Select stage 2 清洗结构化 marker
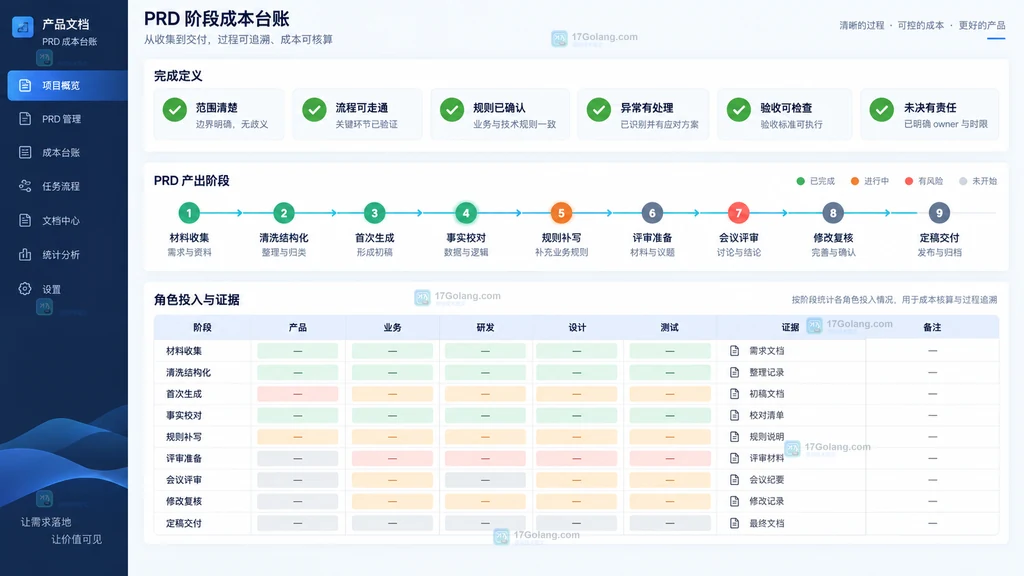The width and height of the screenshot is (1024, 576). pyautogui.click(x=283, y=213)
